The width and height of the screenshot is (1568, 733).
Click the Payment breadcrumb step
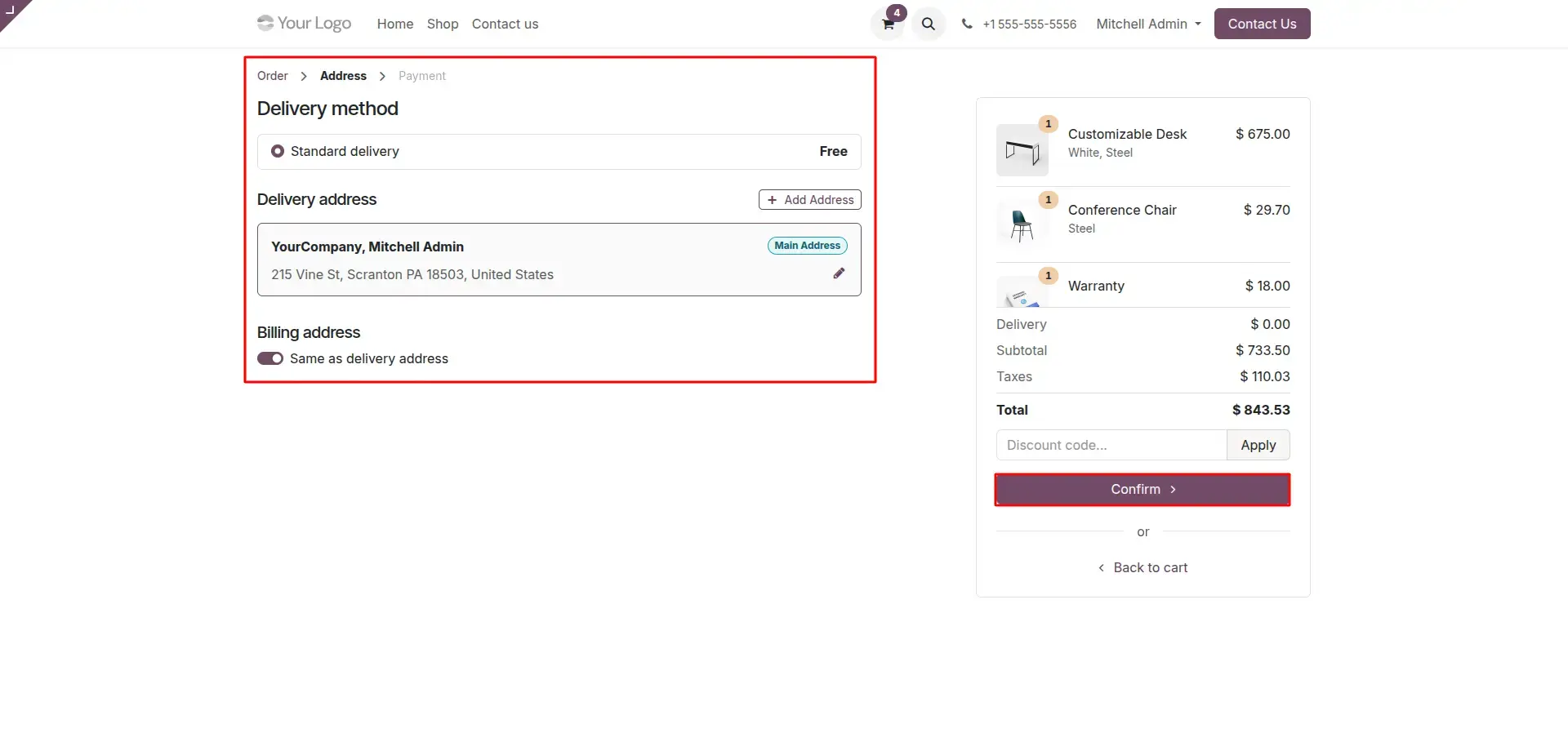[x=422, y=76]
